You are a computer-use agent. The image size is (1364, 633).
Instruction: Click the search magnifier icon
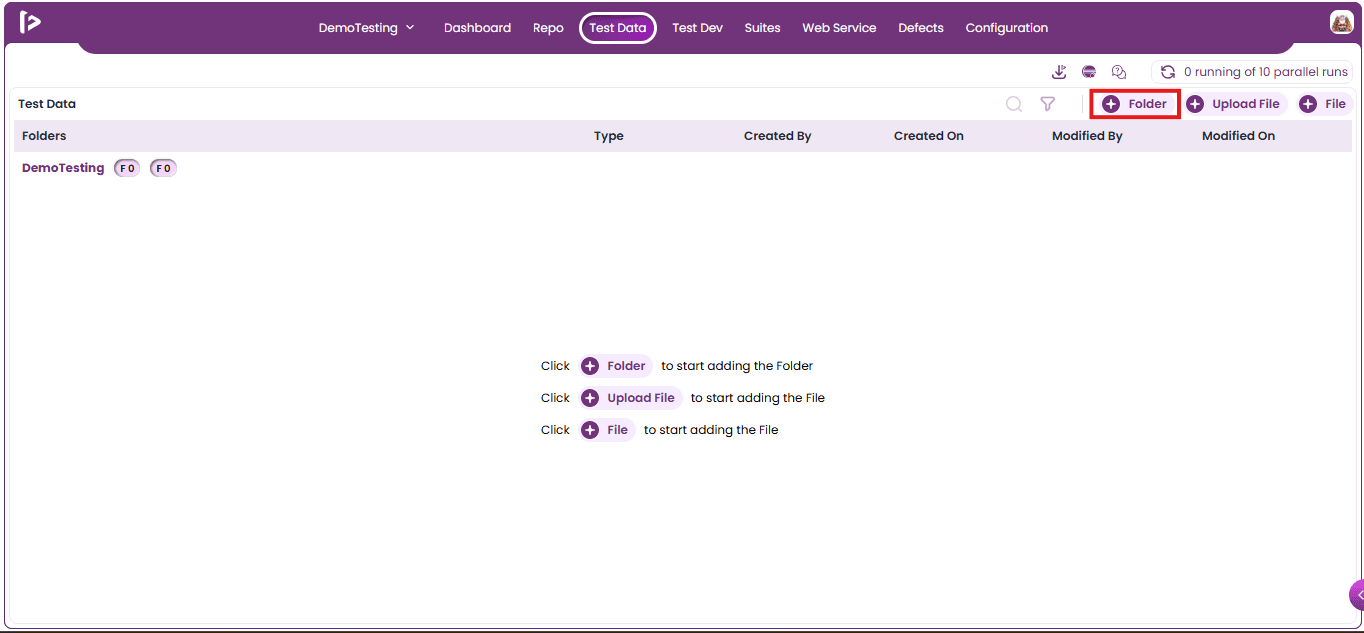point(1014,104)
